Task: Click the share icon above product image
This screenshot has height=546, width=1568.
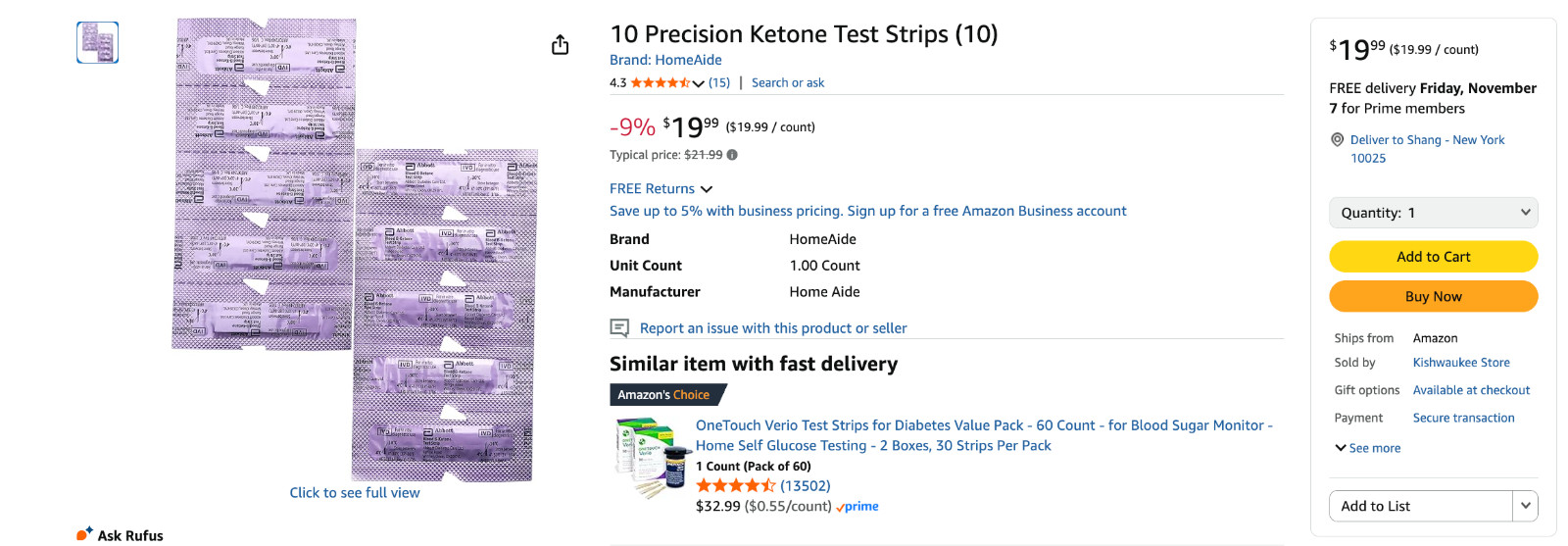Action: pos(560,45)
